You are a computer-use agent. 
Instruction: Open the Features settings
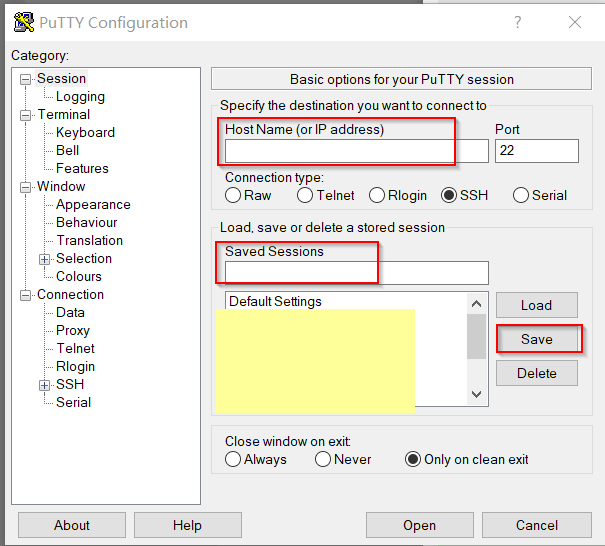pyautogui.click(x=82, y=168)
